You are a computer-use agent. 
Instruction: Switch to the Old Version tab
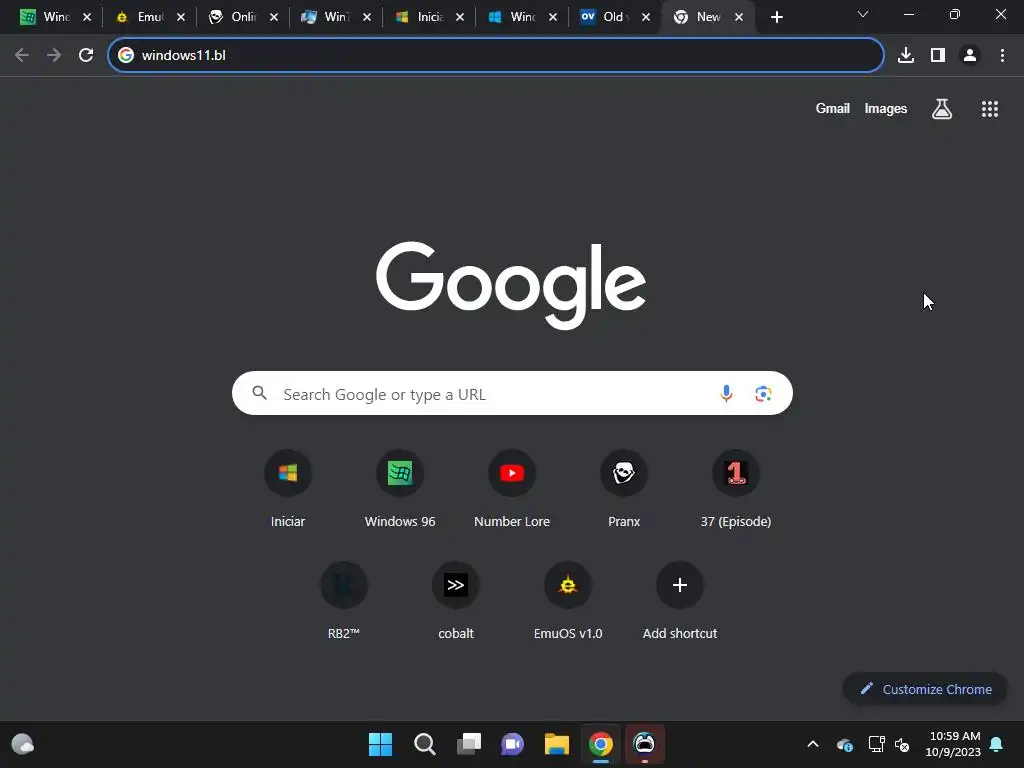pyautogui.click(x=605, y=17)
